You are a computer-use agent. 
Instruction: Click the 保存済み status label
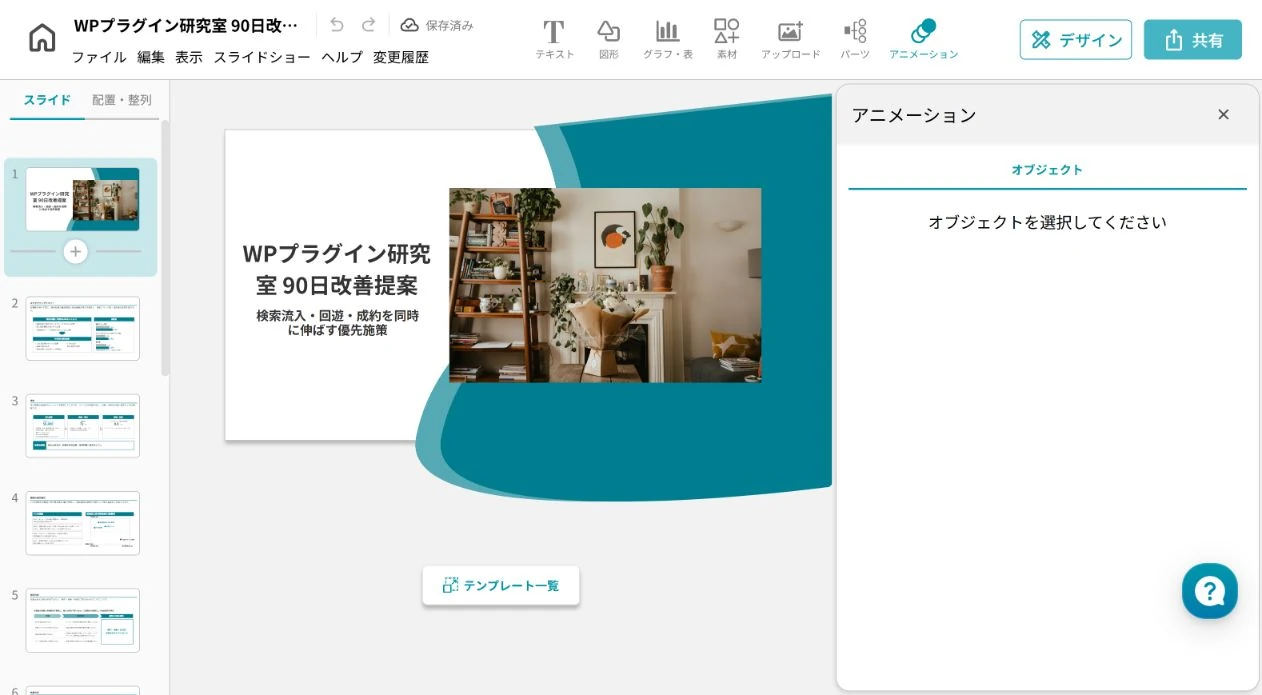(x=449, y=25)
